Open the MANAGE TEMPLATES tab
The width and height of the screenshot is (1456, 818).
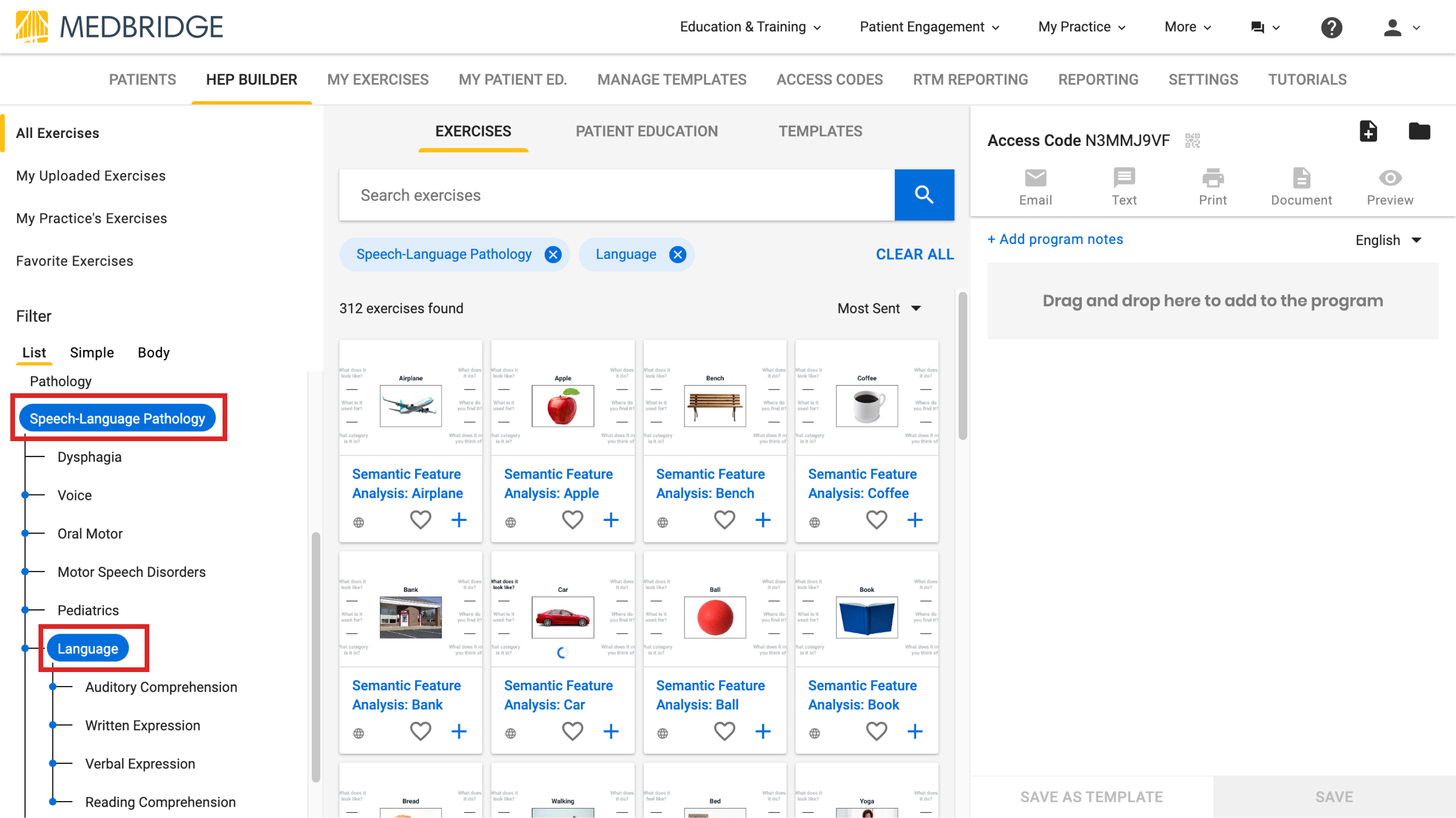coord(671,80)
